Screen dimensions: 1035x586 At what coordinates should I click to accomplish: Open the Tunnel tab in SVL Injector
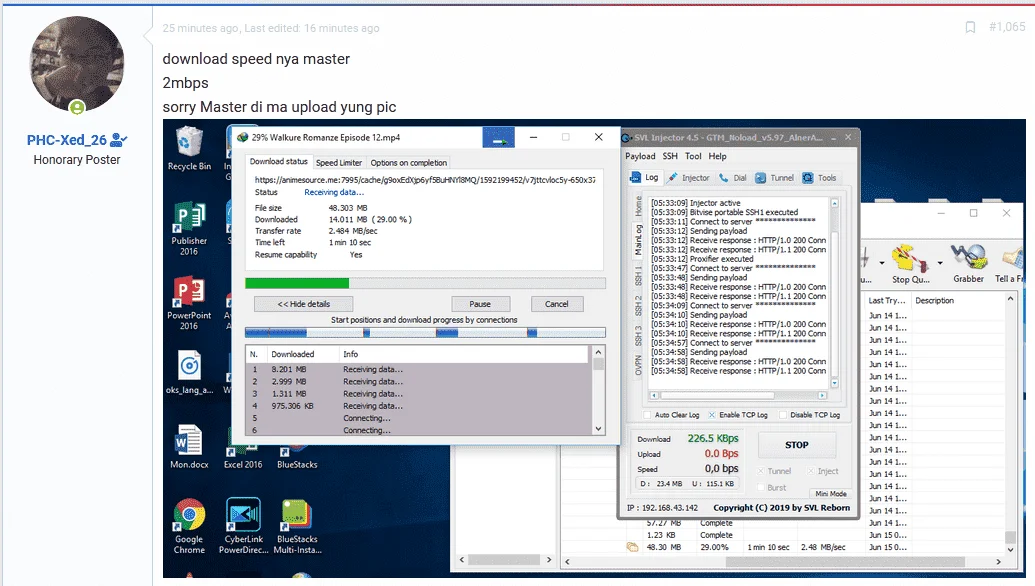[x=775, y=178]
